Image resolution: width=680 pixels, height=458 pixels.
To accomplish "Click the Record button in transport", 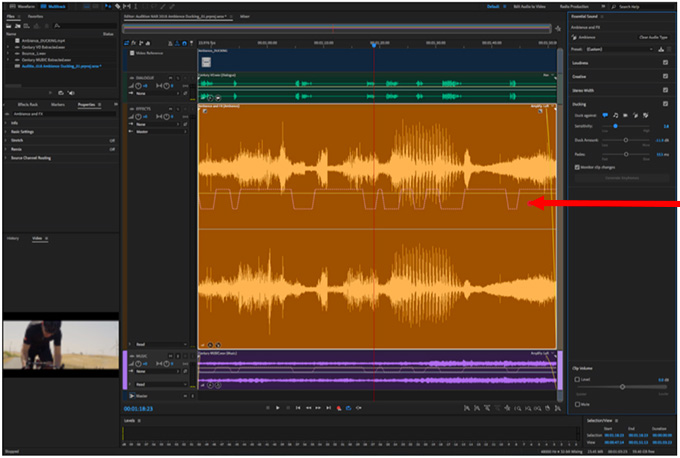I will (339, 408).
